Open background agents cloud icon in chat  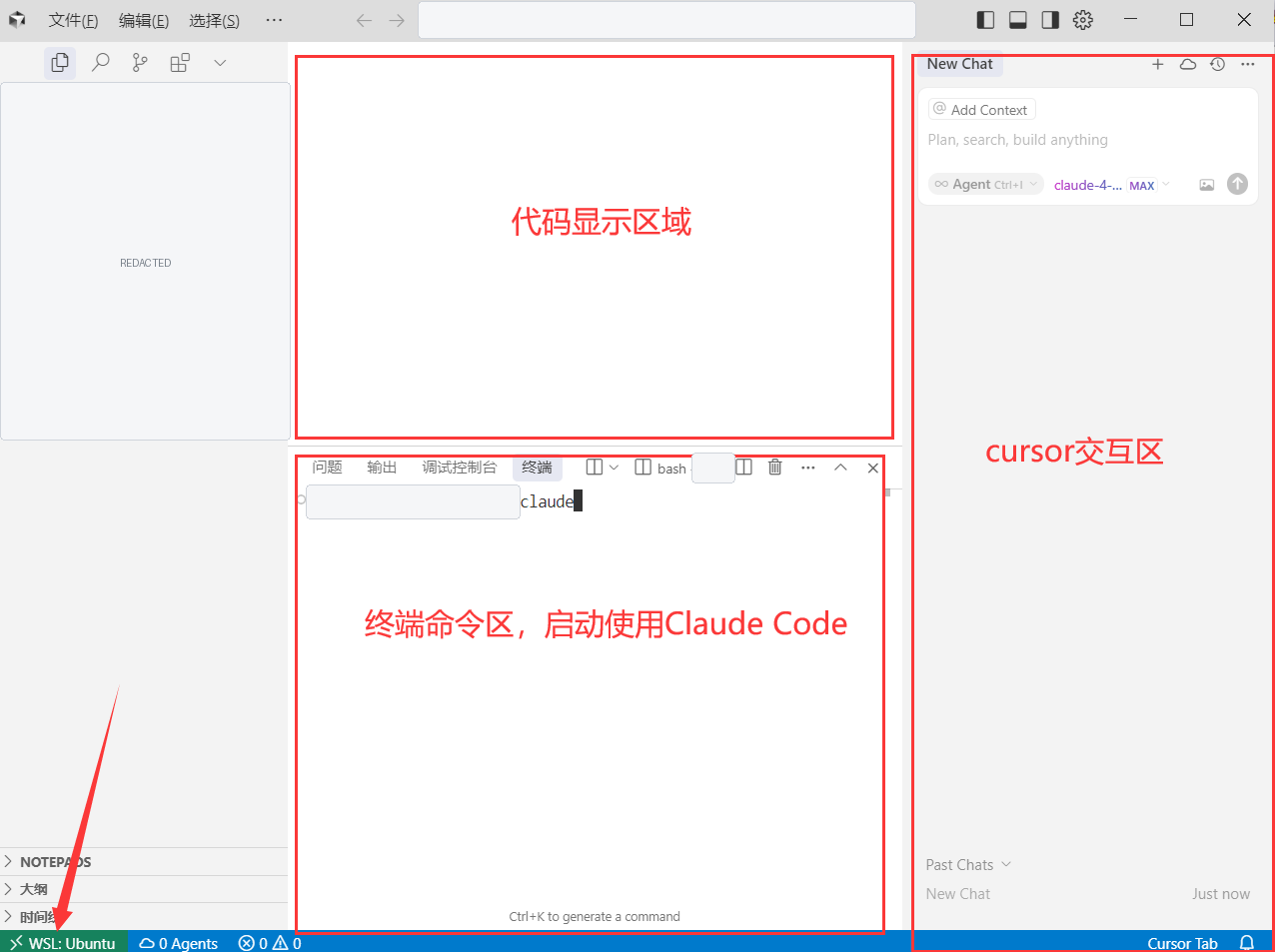(x=1188, y=64)
